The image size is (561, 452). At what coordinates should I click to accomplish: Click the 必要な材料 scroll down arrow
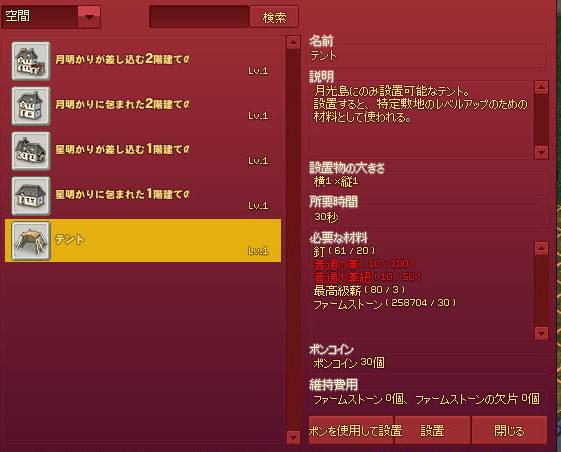(541, 333)
